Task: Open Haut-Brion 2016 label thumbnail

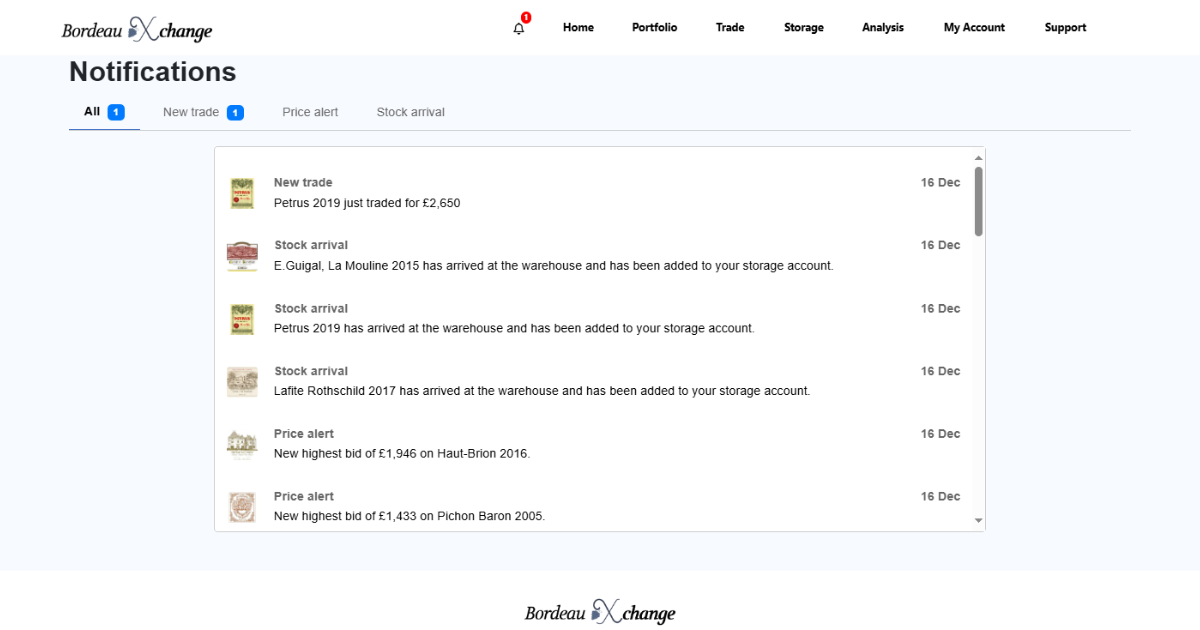Action: pyautogui.click(x=242, y=444)
